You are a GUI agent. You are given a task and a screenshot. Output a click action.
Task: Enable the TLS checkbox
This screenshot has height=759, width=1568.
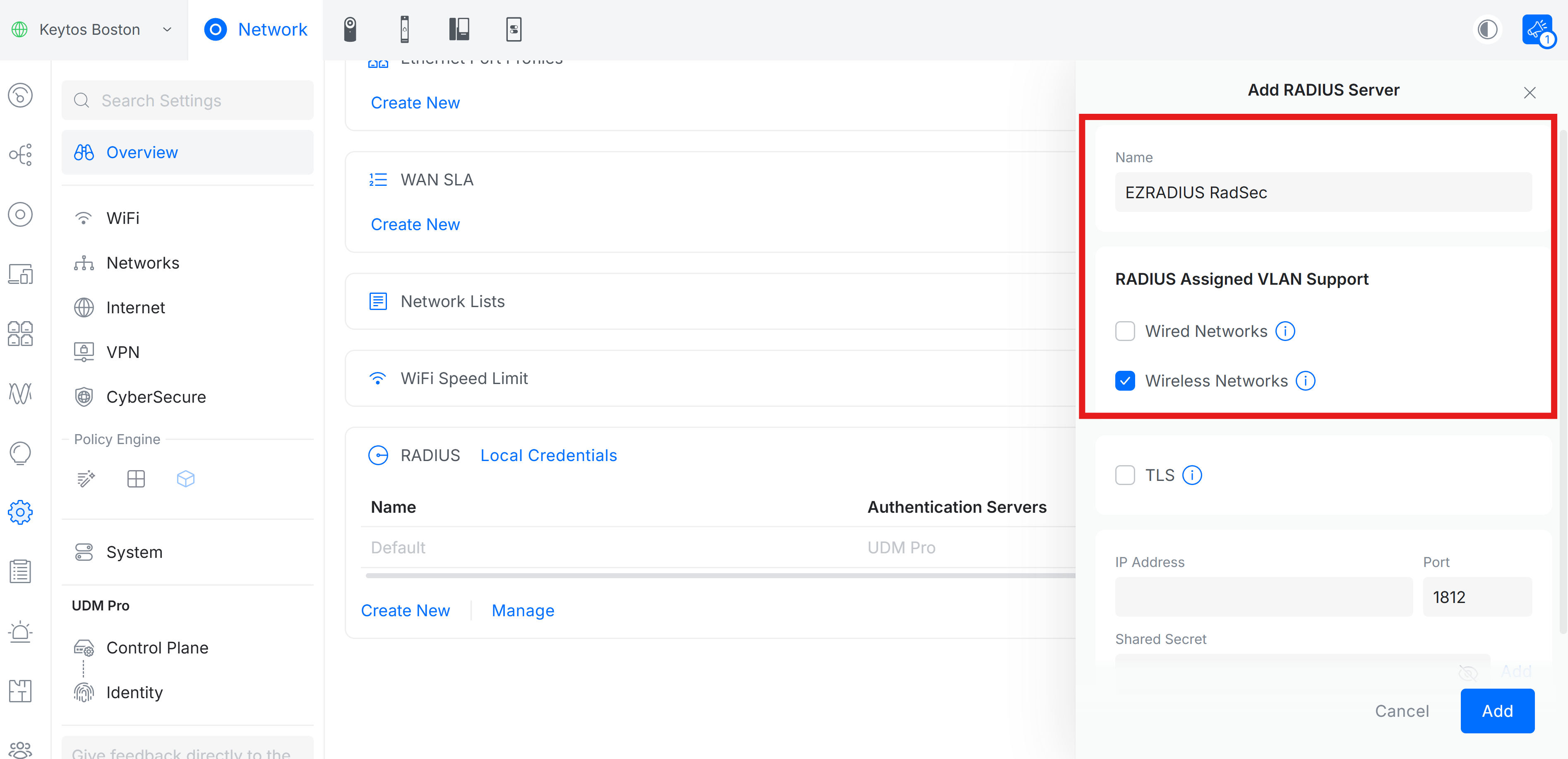tap(1126, 475)
